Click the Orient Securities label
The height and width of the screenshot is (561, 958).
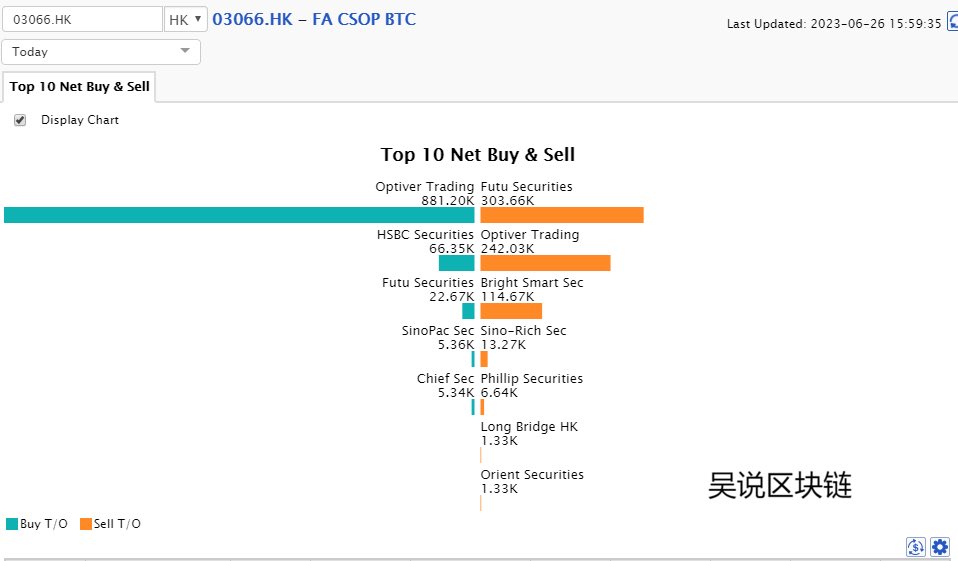[532, 475]
